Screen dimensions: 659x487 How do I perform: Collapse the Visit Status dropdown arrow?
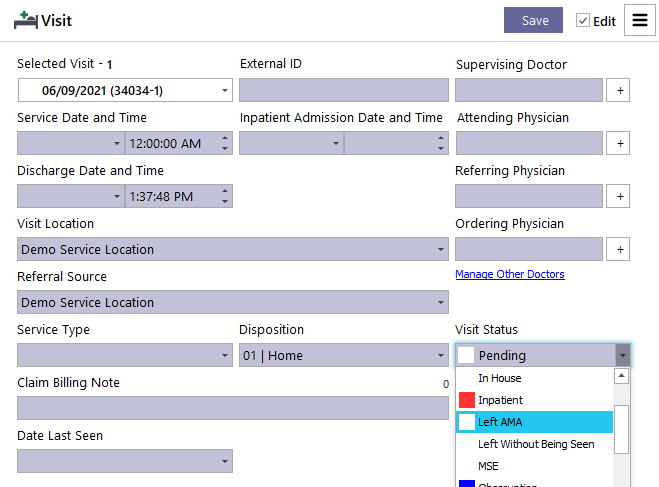622,355
